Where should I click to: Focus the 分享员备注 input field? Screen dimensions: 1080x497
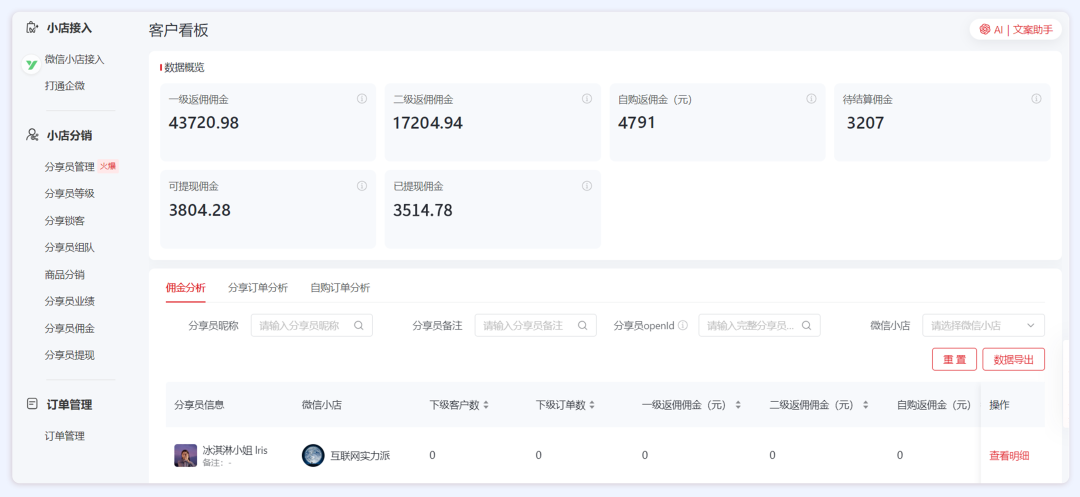click(x=535, y=326)
